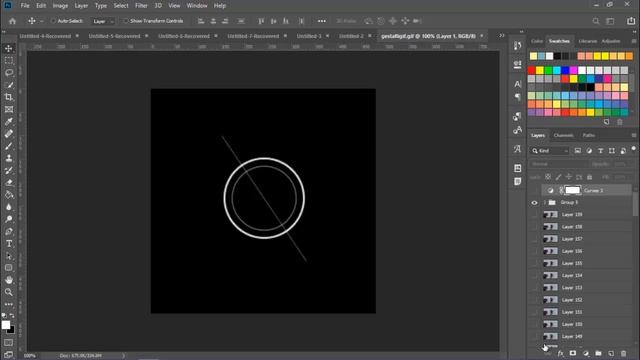Image resolution: width=640 pixels, height=360 pixels.
Task: Expand the Group 3 folder
Action: tap(544, 202)
